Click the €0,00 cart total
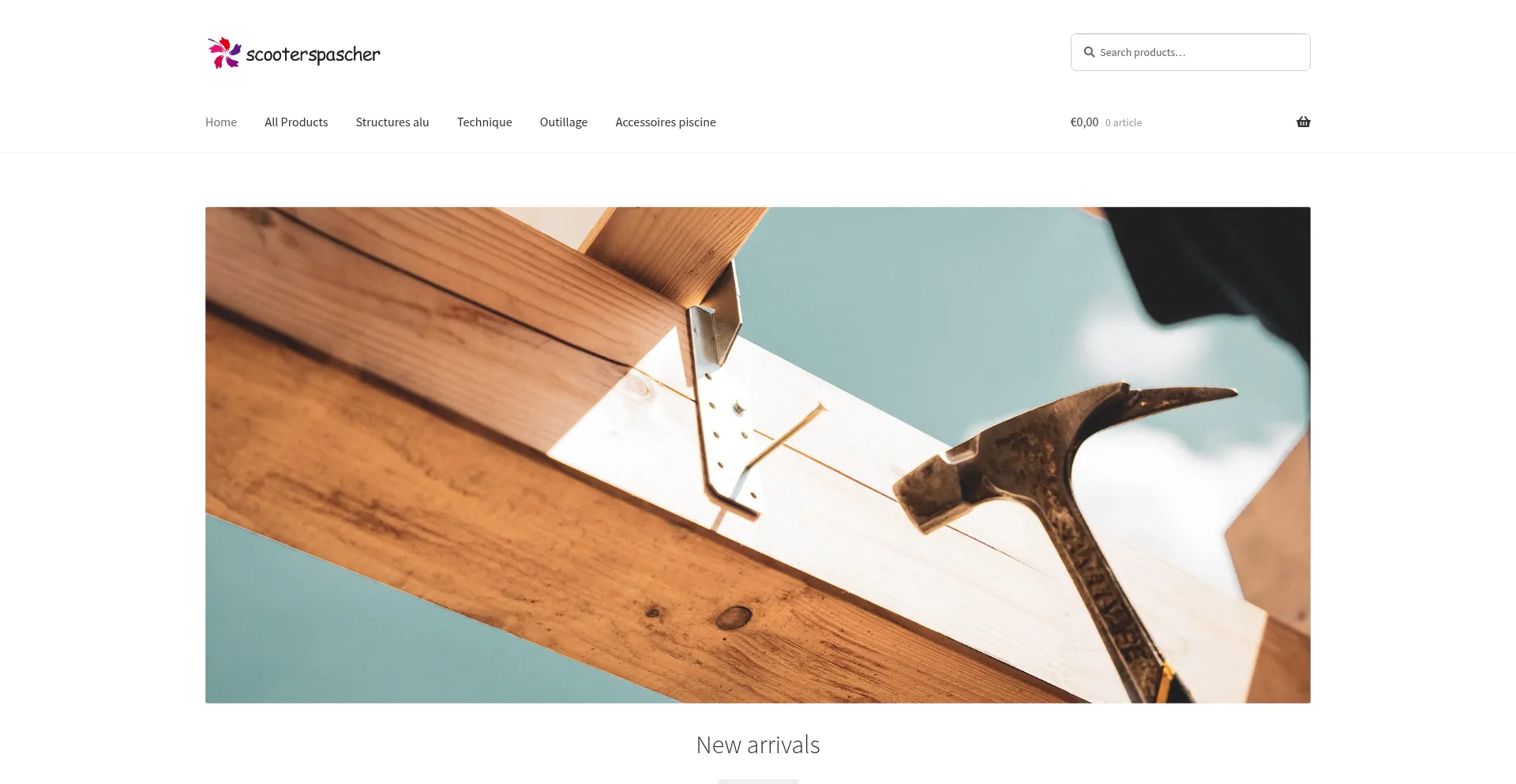Image resolution: width=1516 pixels, height=784 pixels. [x=1084, y=122]
